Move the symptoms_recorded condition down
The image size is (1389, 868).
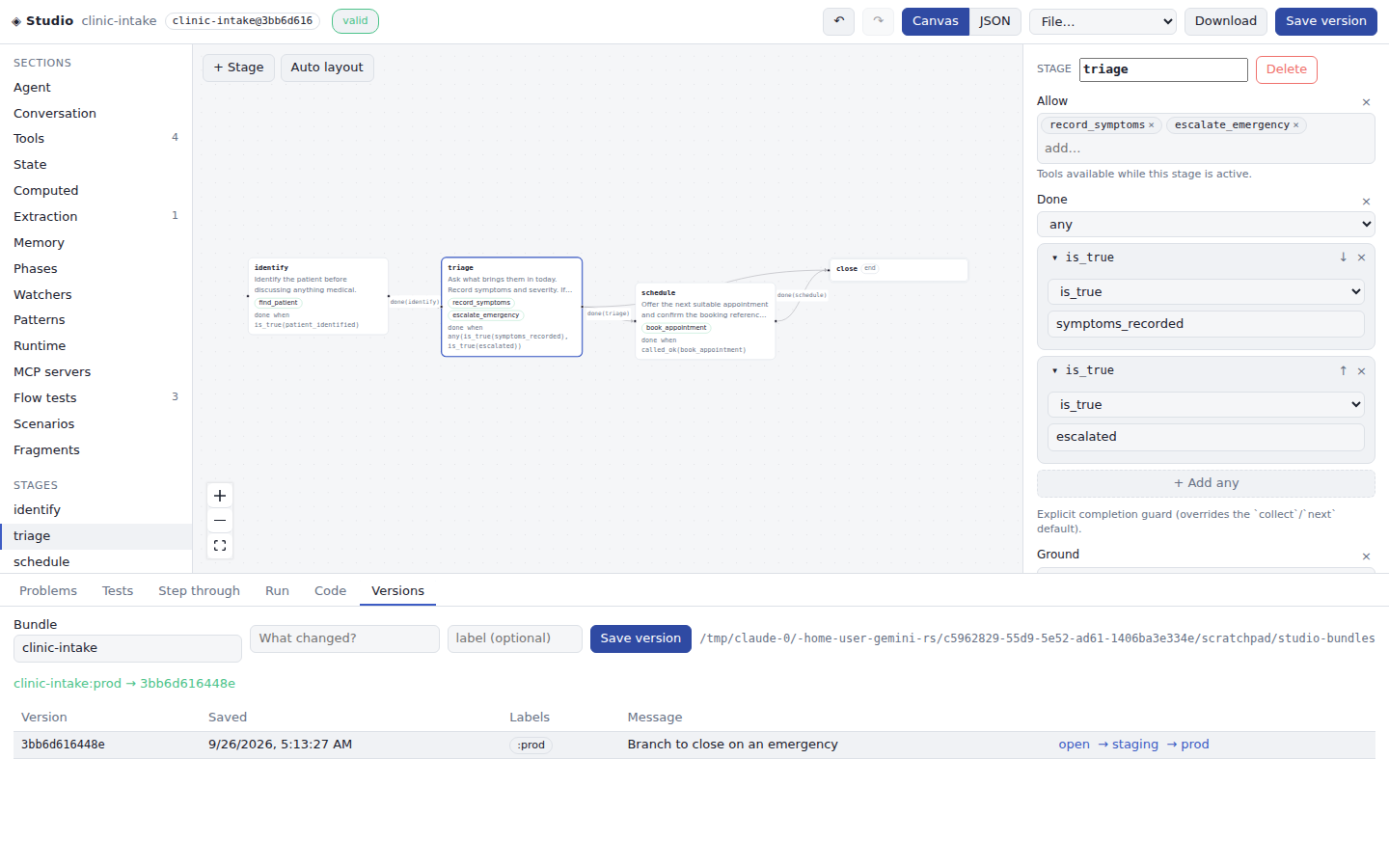pyautogui.click(x=1343, y=258)
